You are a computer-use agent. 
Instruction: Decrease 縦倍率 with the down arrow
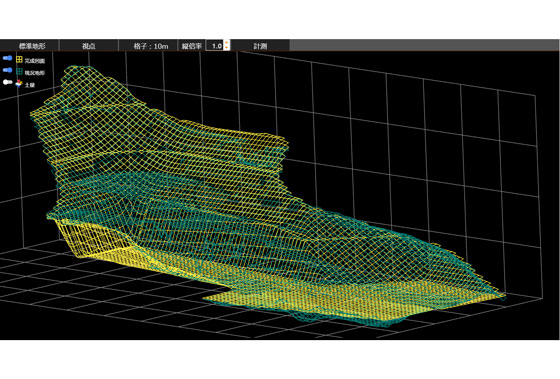226,48
